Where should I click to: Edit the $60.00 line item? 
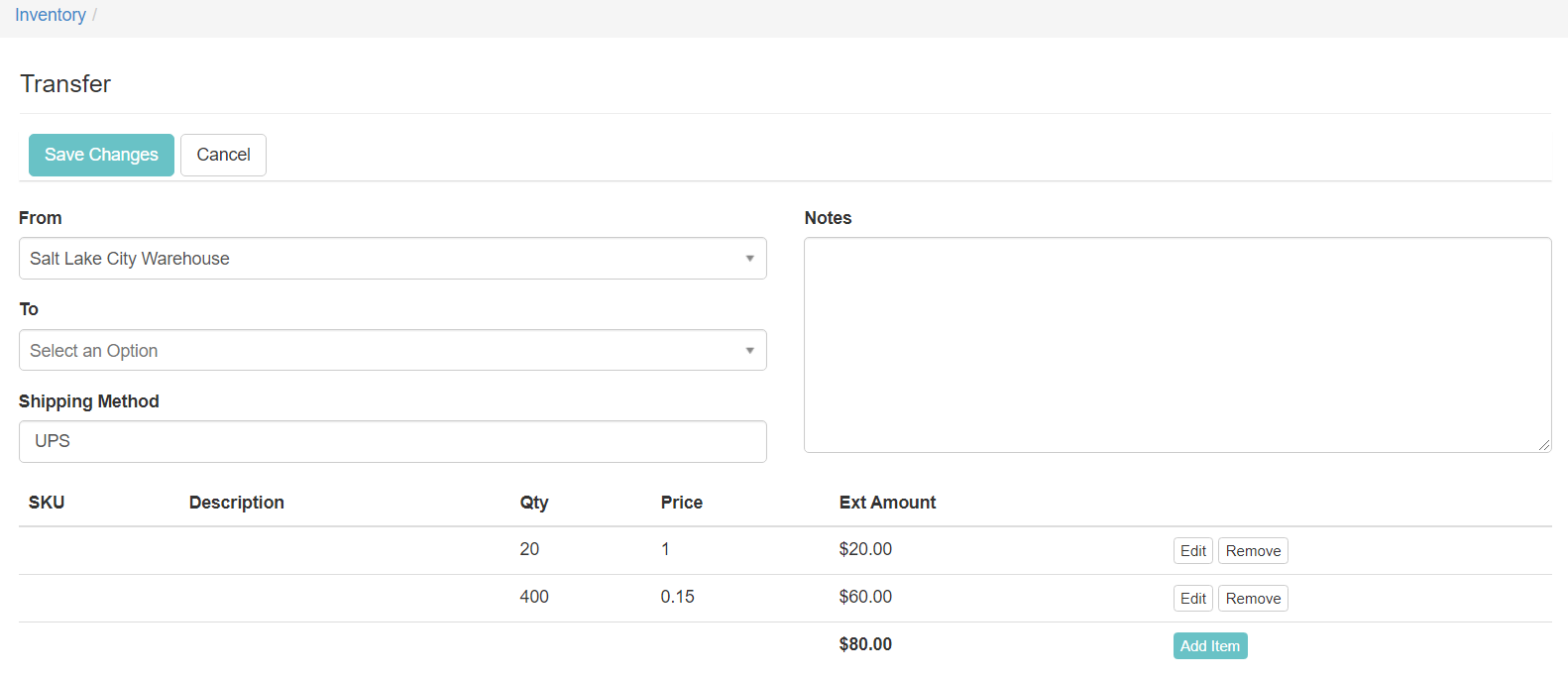(x=1192, y=599)
